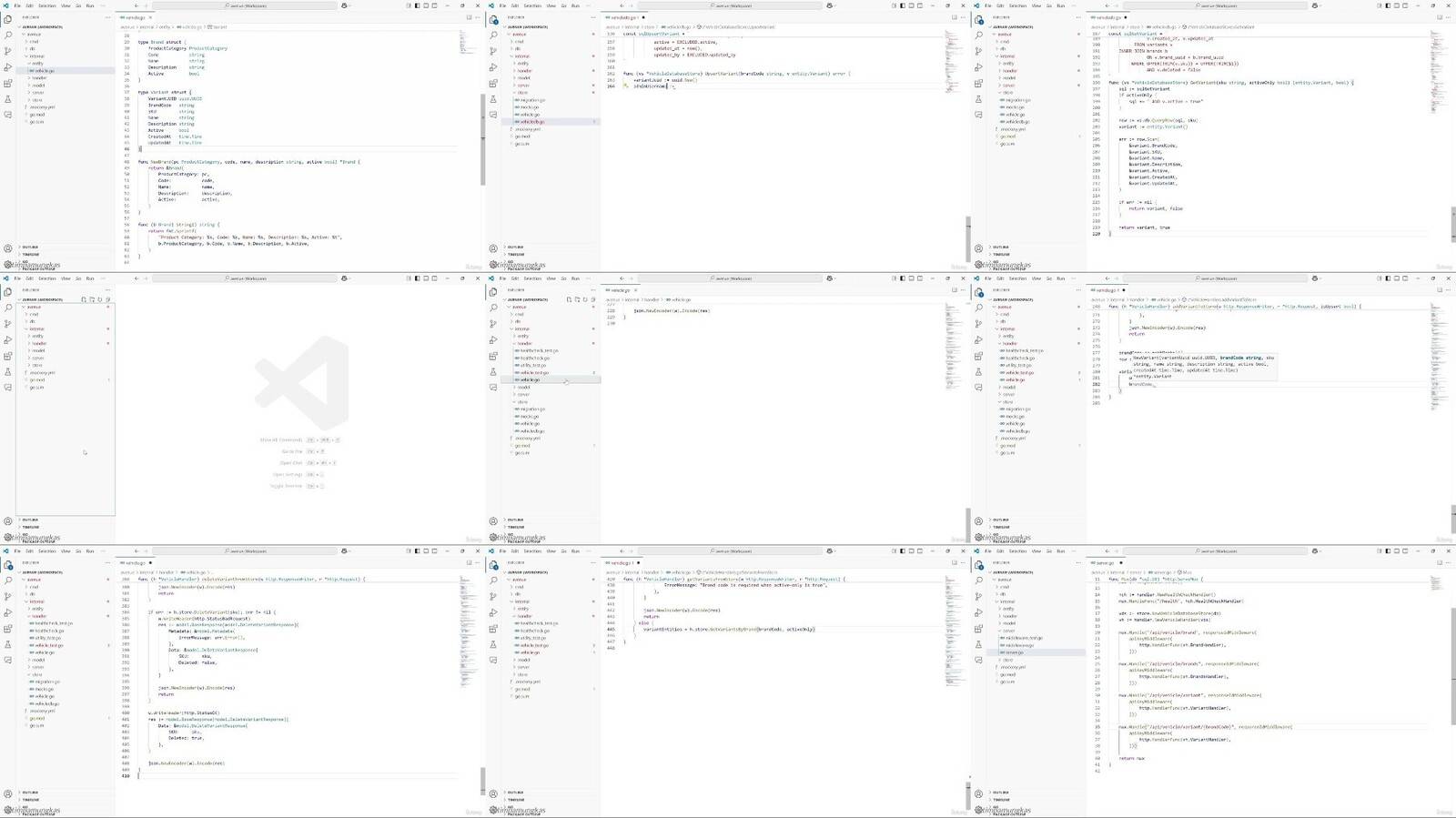Toggle primary side bar in the server.go window
Viewport: 1456px width, 818px height.
tap(1388, 551)
